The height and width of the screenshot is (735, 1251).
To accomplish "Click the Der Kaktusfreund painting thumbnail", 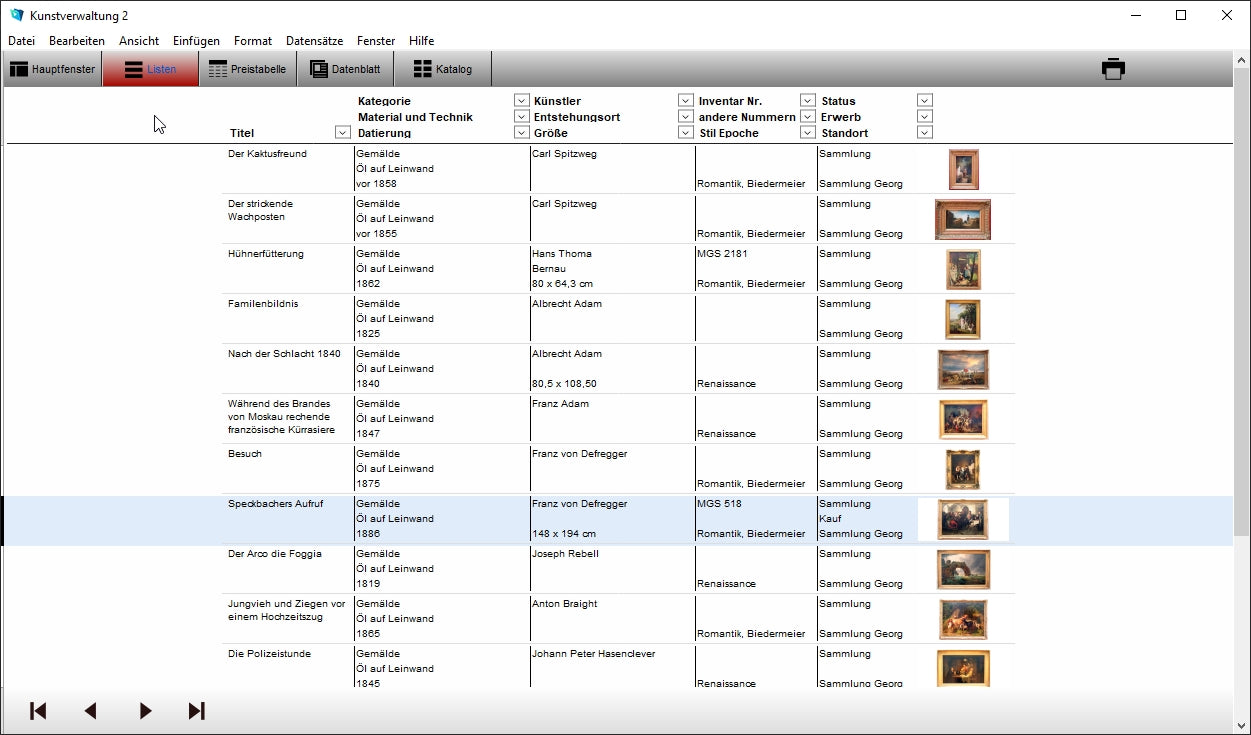I will point(963,169).
